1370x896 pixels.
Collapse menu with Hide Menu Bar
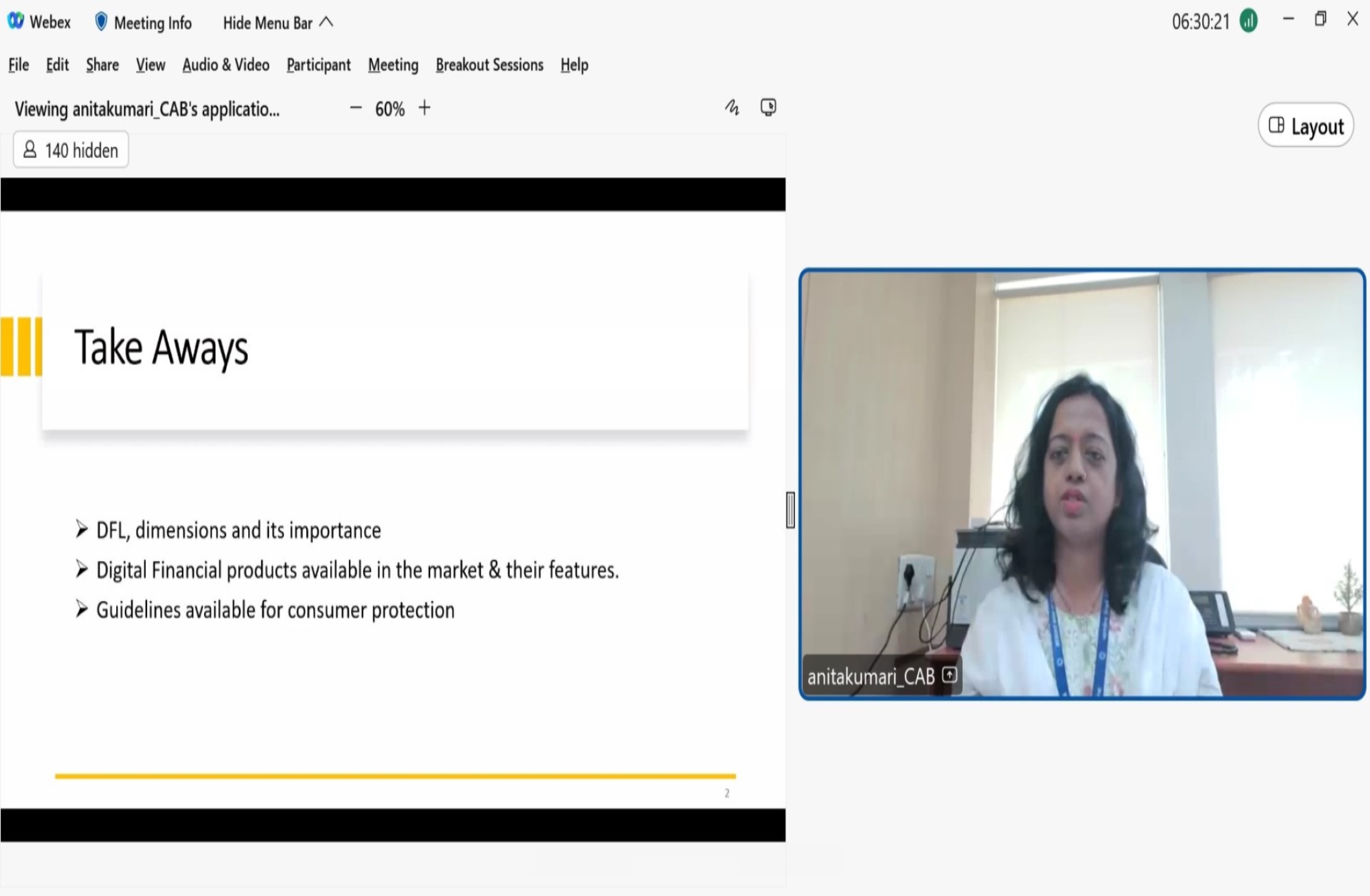point(277,23)
